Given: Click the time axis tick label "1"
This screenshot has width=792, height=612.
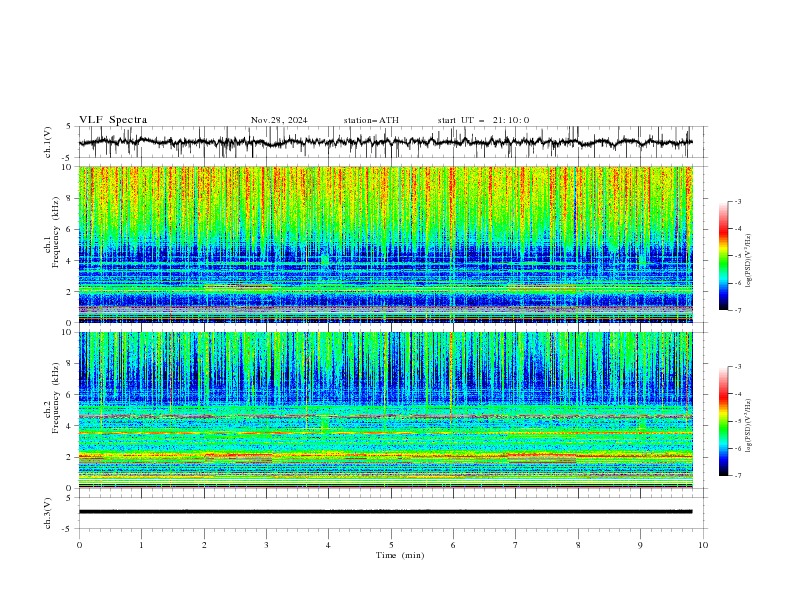Looking at the screenshot, I should [141, 545].
